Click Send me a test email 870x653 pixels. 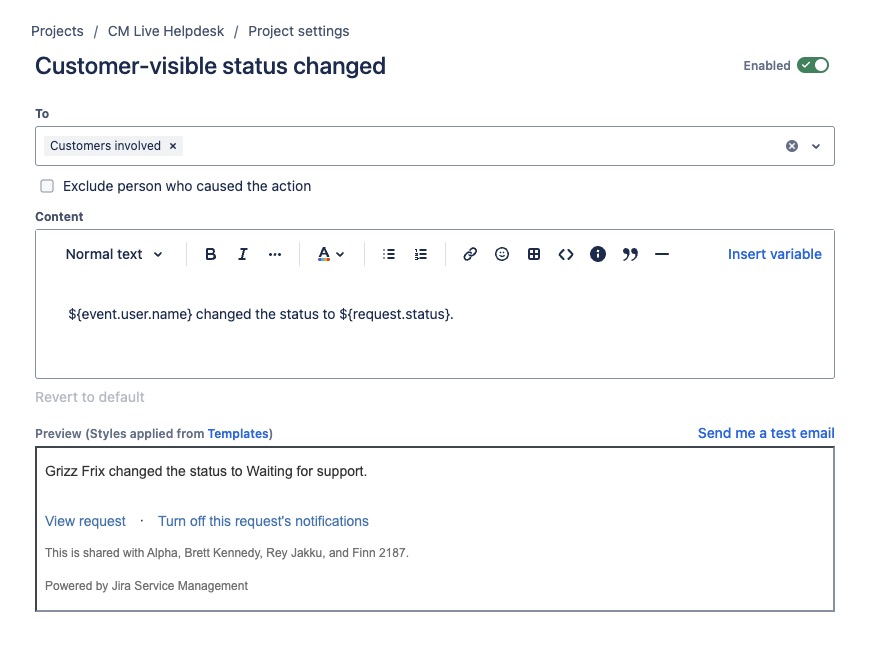pyautogui.click(x=766, y=433)
